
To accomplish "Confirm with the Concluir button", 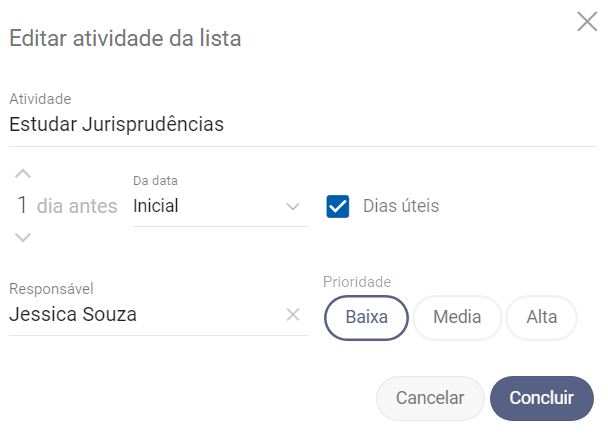I will coord(542,398).
